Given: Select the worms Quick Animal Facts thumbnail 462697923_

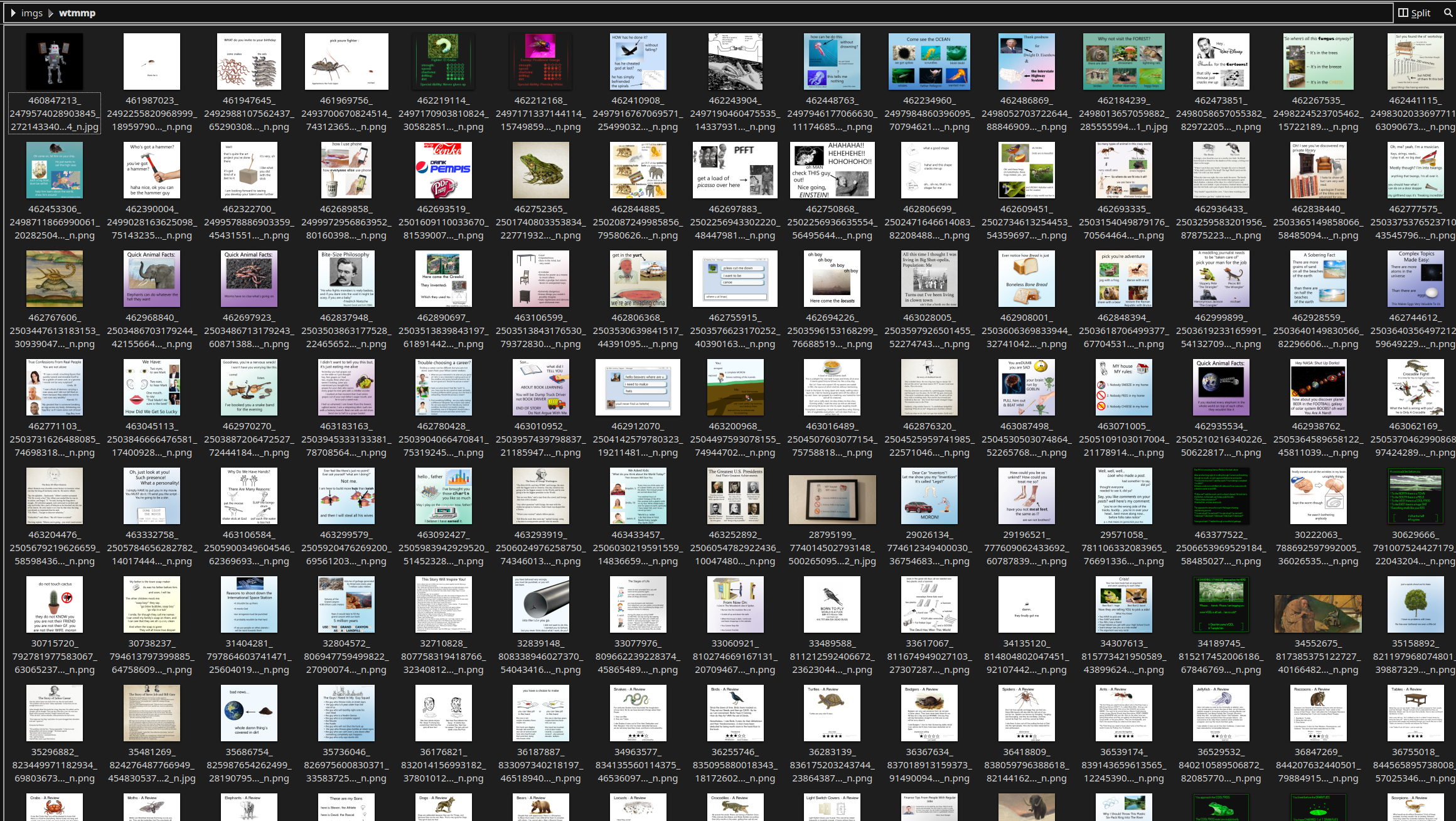Looking at the screenshot, I should [x=249, y=279].
